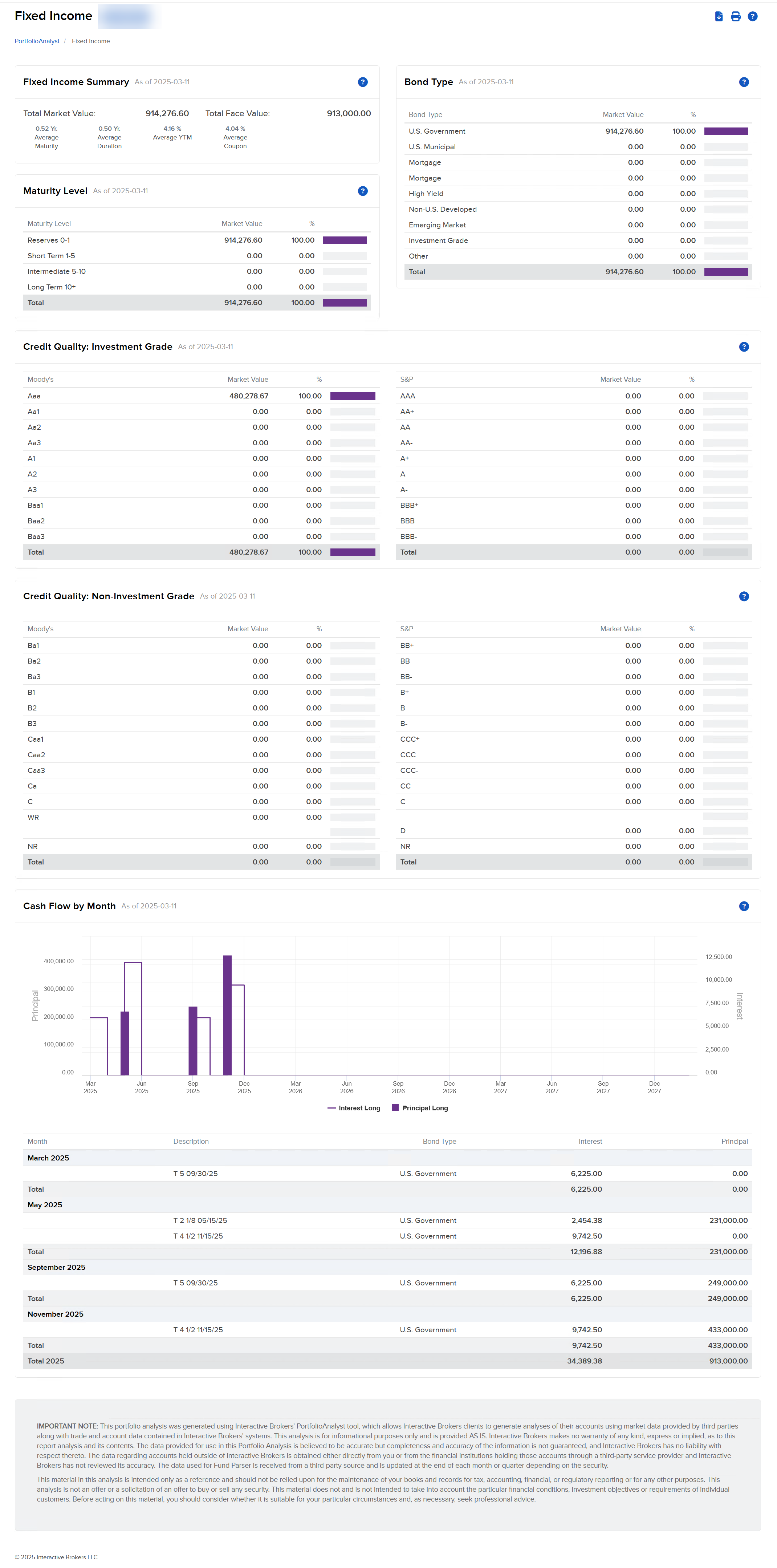Click the Aaa Moody's purple percentage bar

[x=352, y=396]
